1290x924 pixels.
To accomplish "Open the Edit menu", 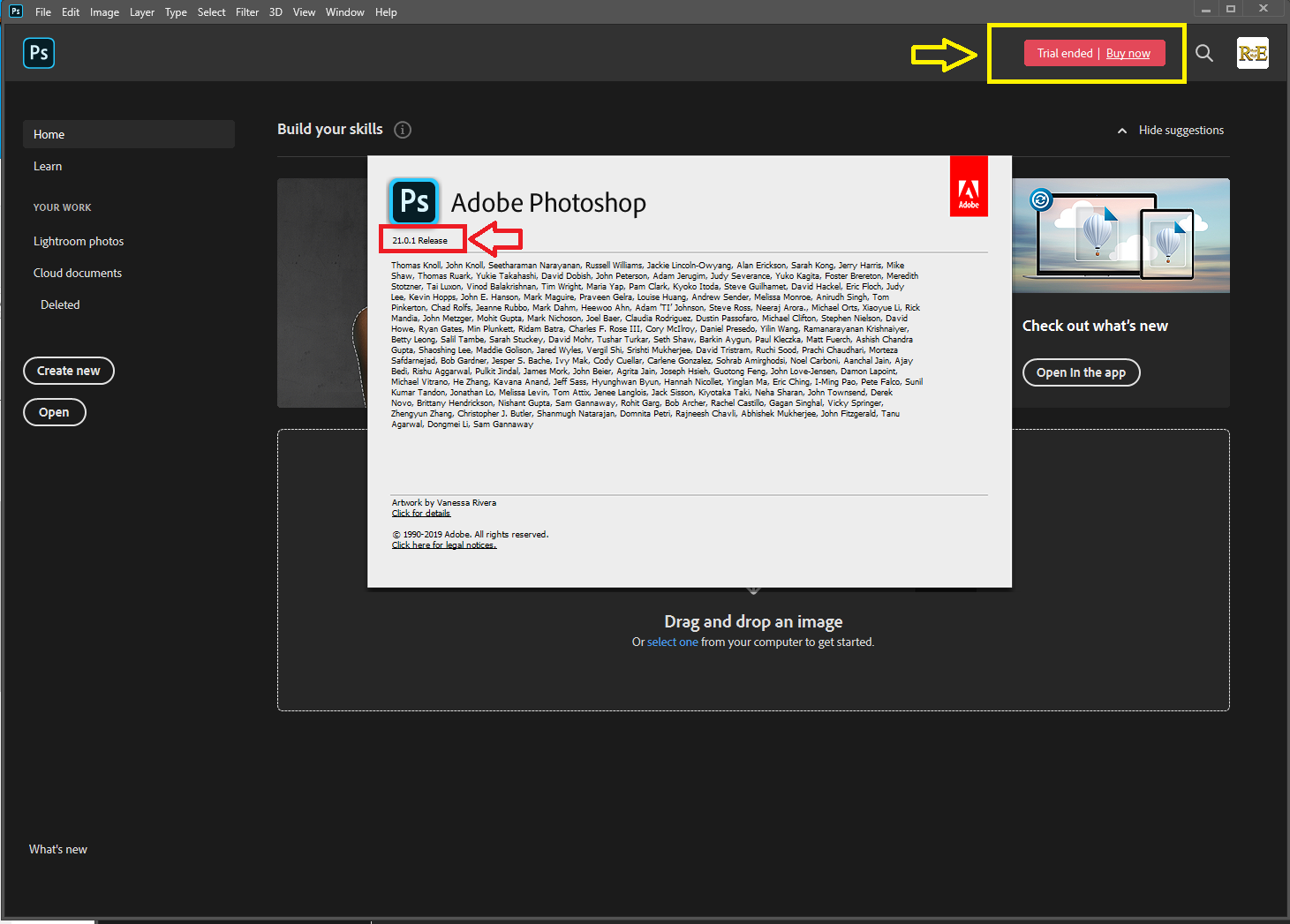I will pos(71,12).
